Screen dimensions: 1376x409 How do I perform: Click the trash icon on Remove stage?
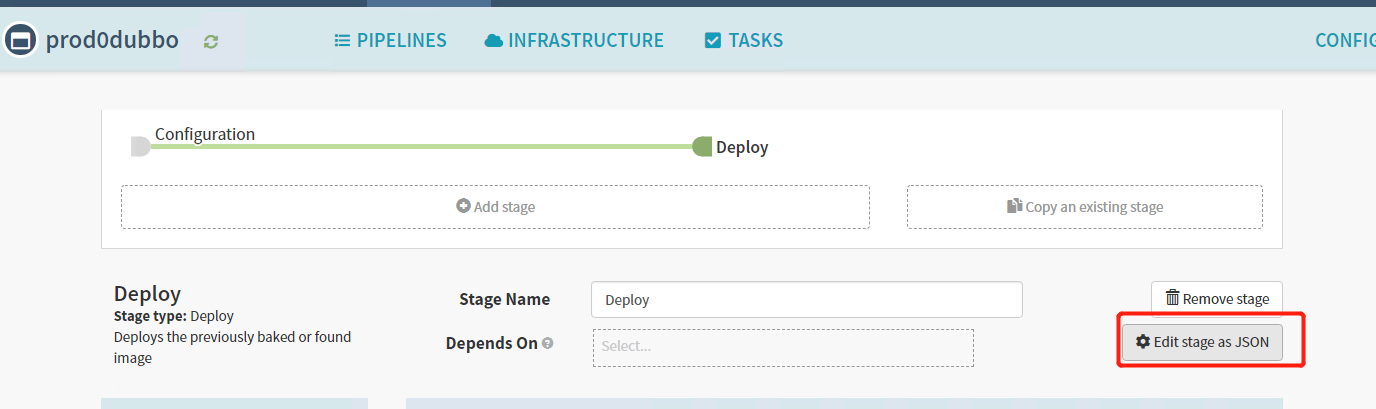point(1172,298)
